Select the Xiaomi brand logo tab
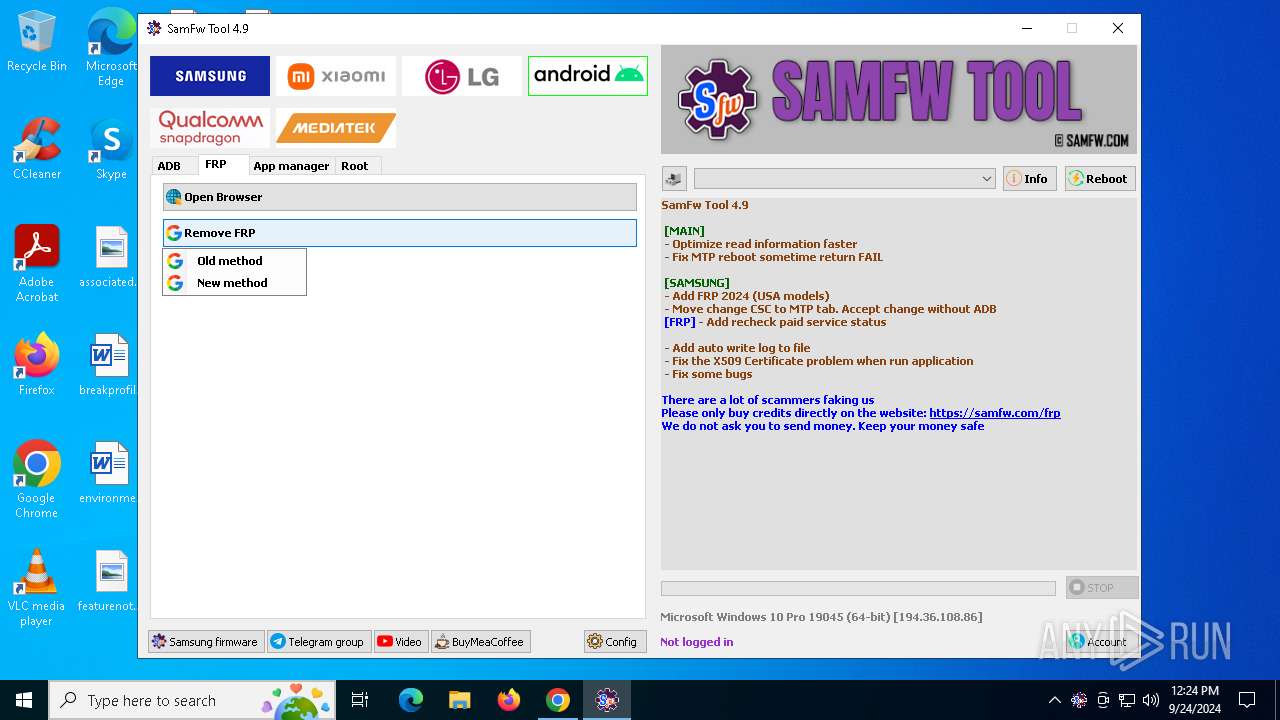This screenshot has width=1280, height=720. pyautogui.click(x=336, y=76)
